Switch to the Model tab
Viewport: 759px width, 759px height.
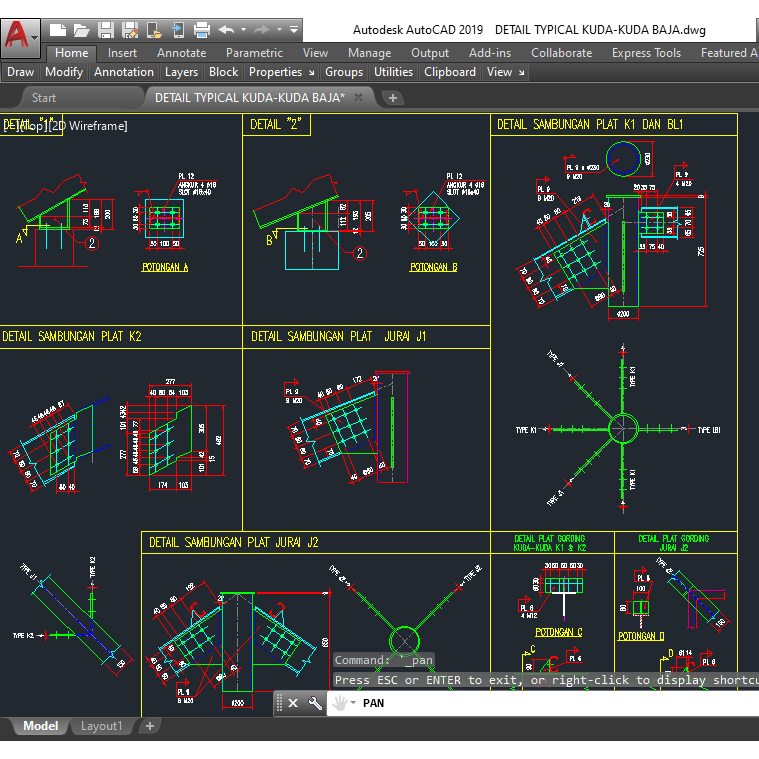click(x=41, y=726)
